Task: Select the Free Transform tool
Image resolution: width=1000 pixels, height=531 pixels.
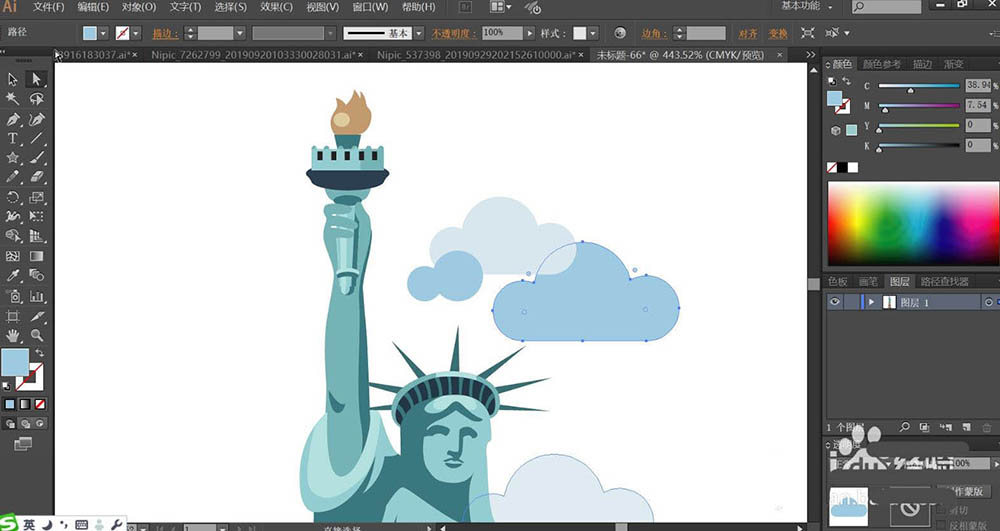Action: click(36, 217)
